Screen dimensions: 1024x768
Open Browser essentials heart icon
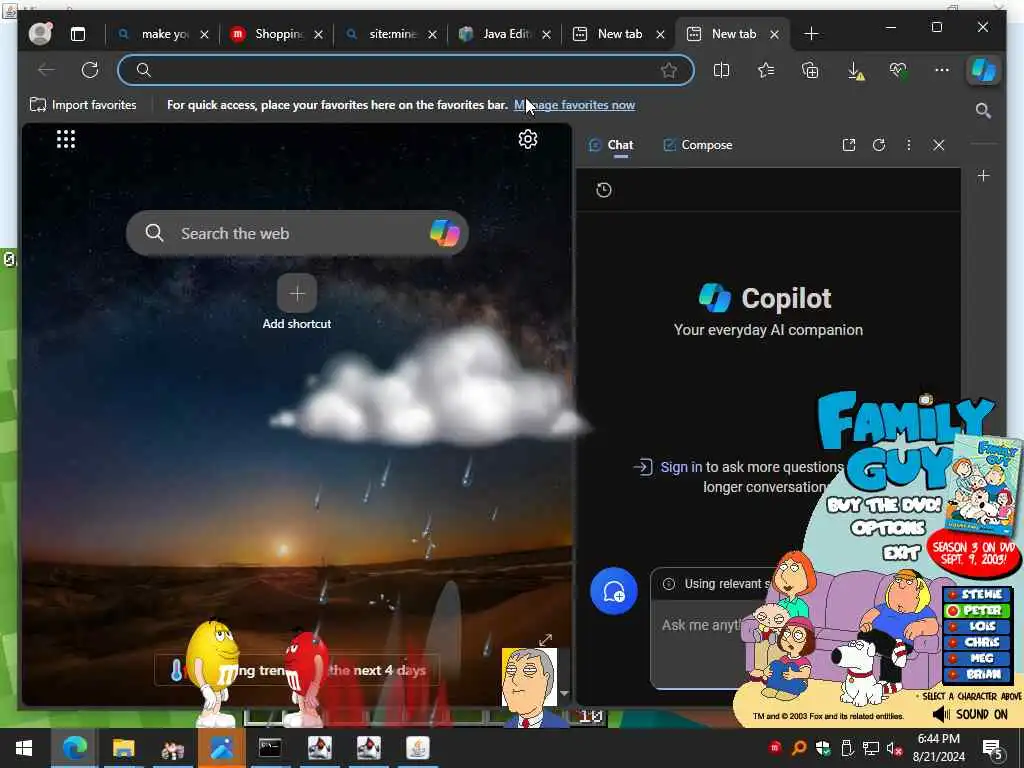coord(899,70)
